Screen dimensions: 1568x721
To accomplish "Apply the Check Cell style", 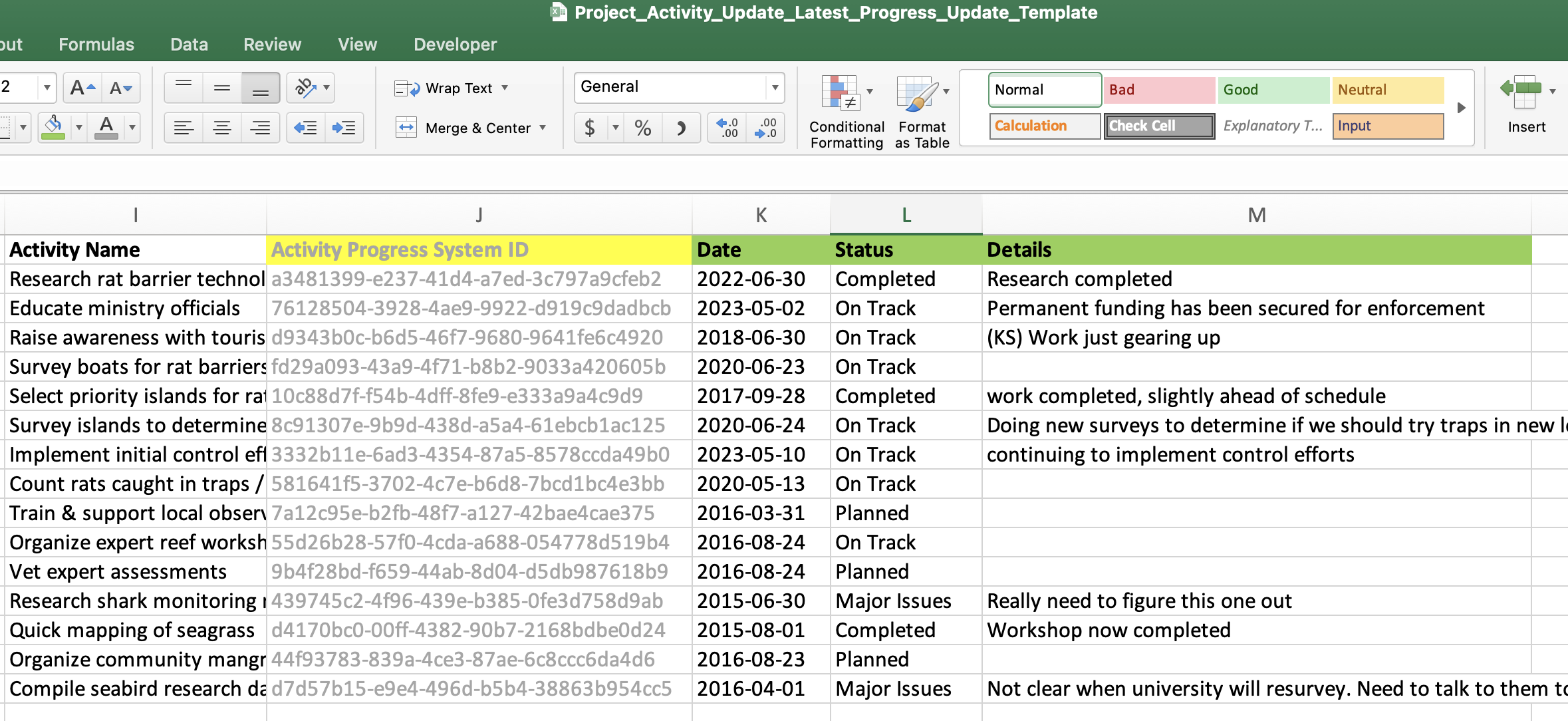I will [x=1158, y=126].
